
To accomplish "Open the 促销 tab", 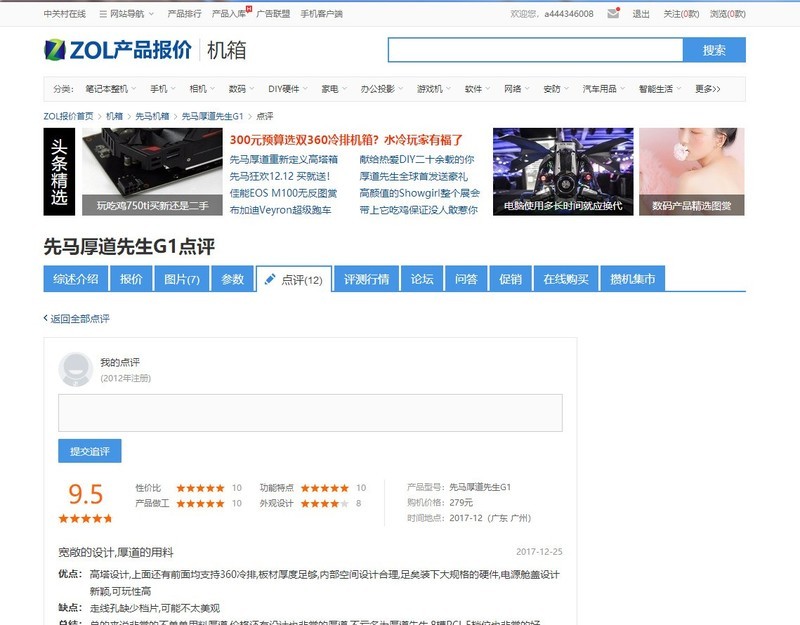I will (510, 279).
